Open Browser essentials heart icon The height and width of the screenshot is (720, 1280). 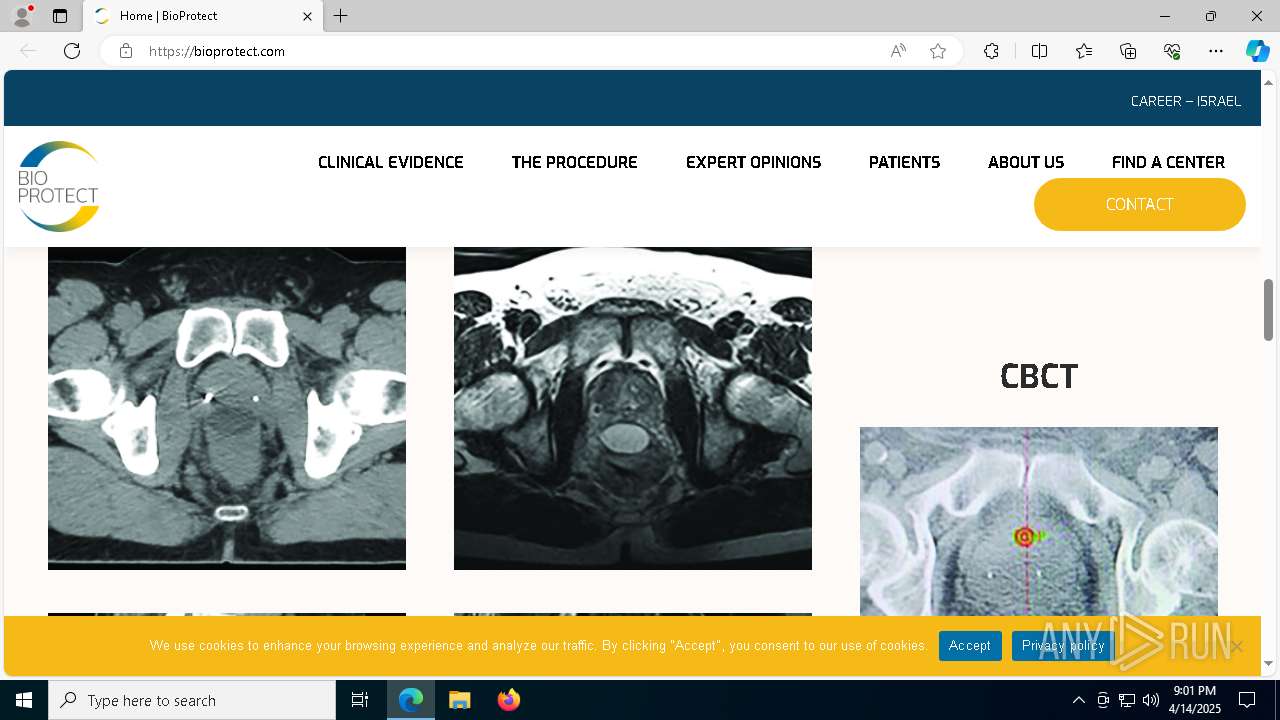1172,51
